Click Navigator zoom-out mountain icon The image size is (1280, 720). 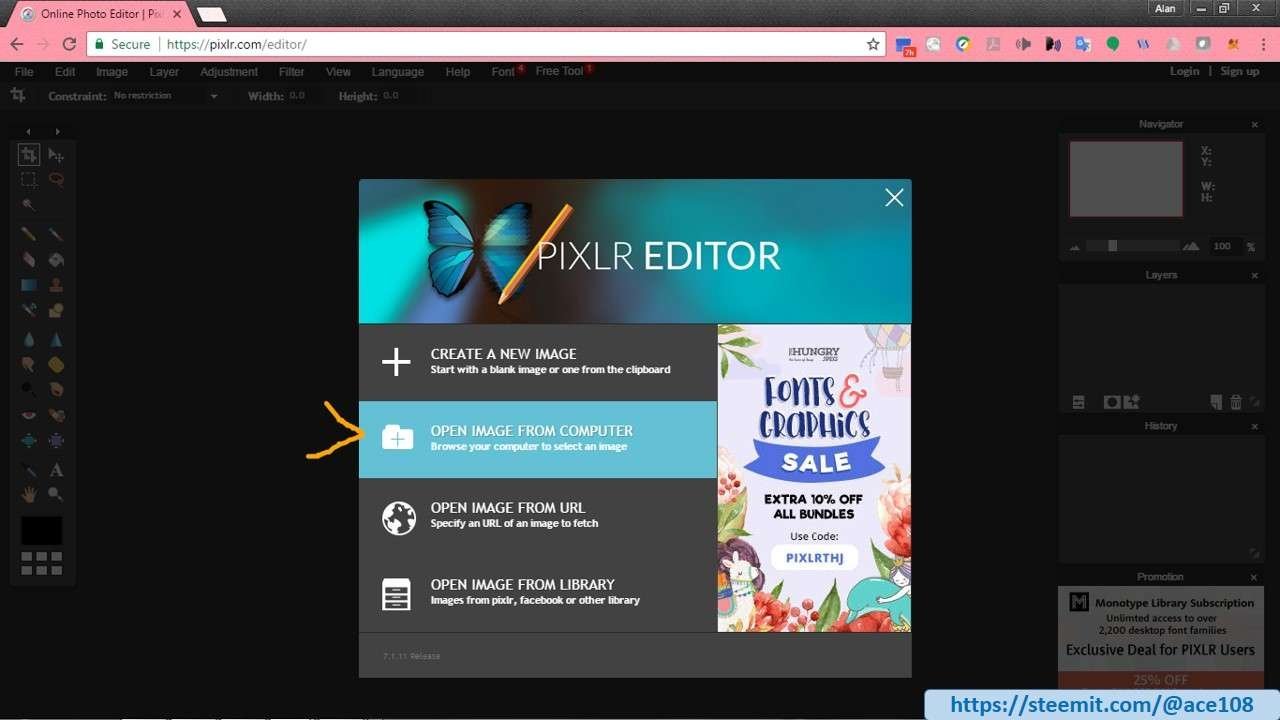(x=1075, y=247)
